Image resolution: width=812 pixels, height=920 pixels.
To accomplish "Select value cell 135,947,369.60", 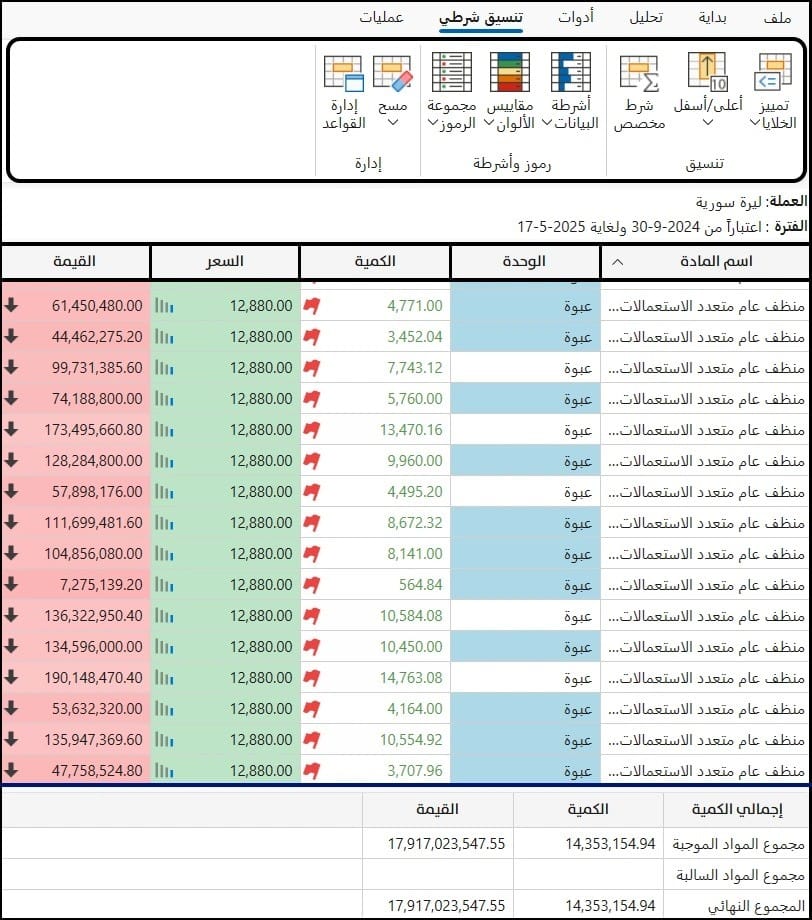I will pos(76,740).
